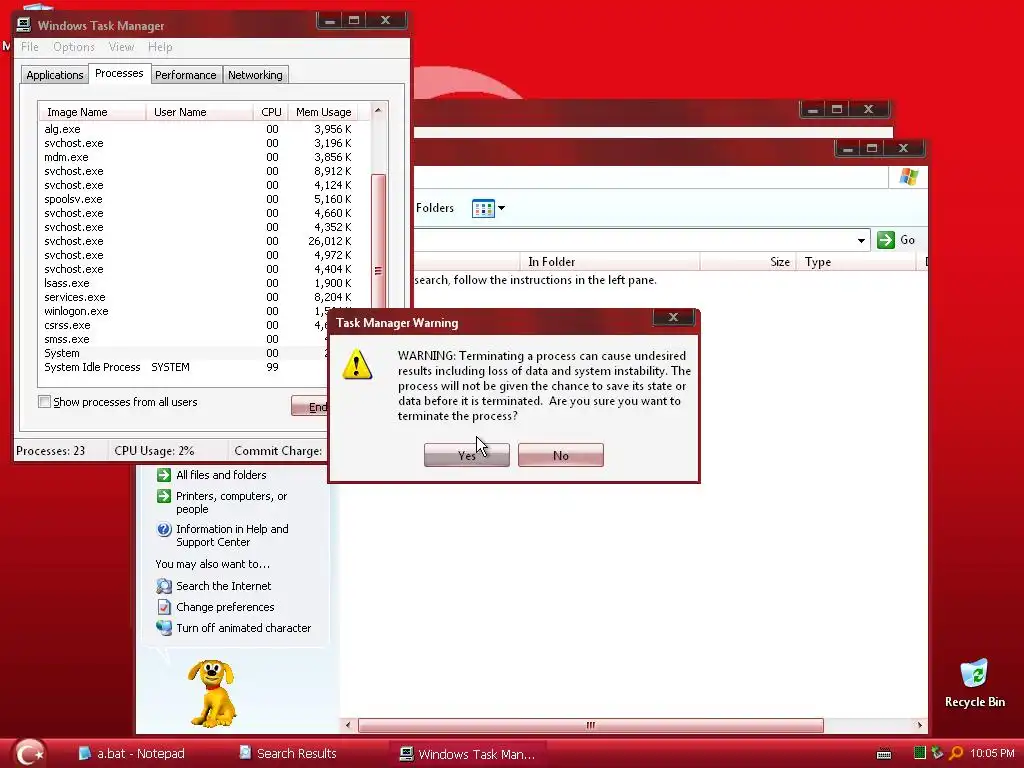This screenshot has height=768, width=1024.
Task: Open the View menu in Task Manager
Action: click(x=121, y=47)
